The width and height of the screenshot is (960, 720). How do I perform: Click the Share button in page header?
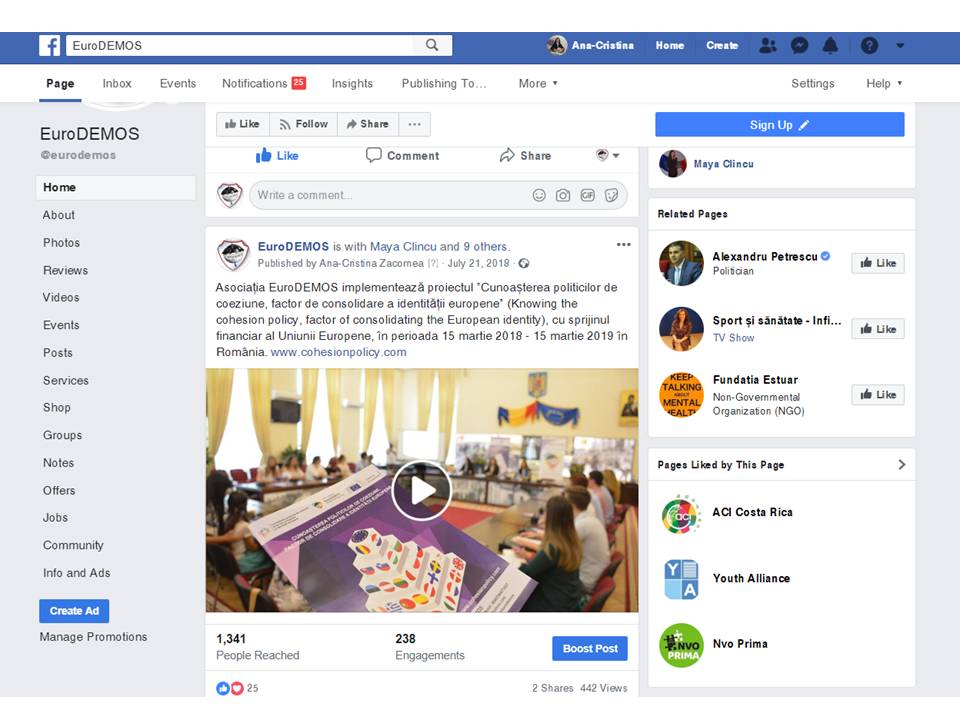368,124
